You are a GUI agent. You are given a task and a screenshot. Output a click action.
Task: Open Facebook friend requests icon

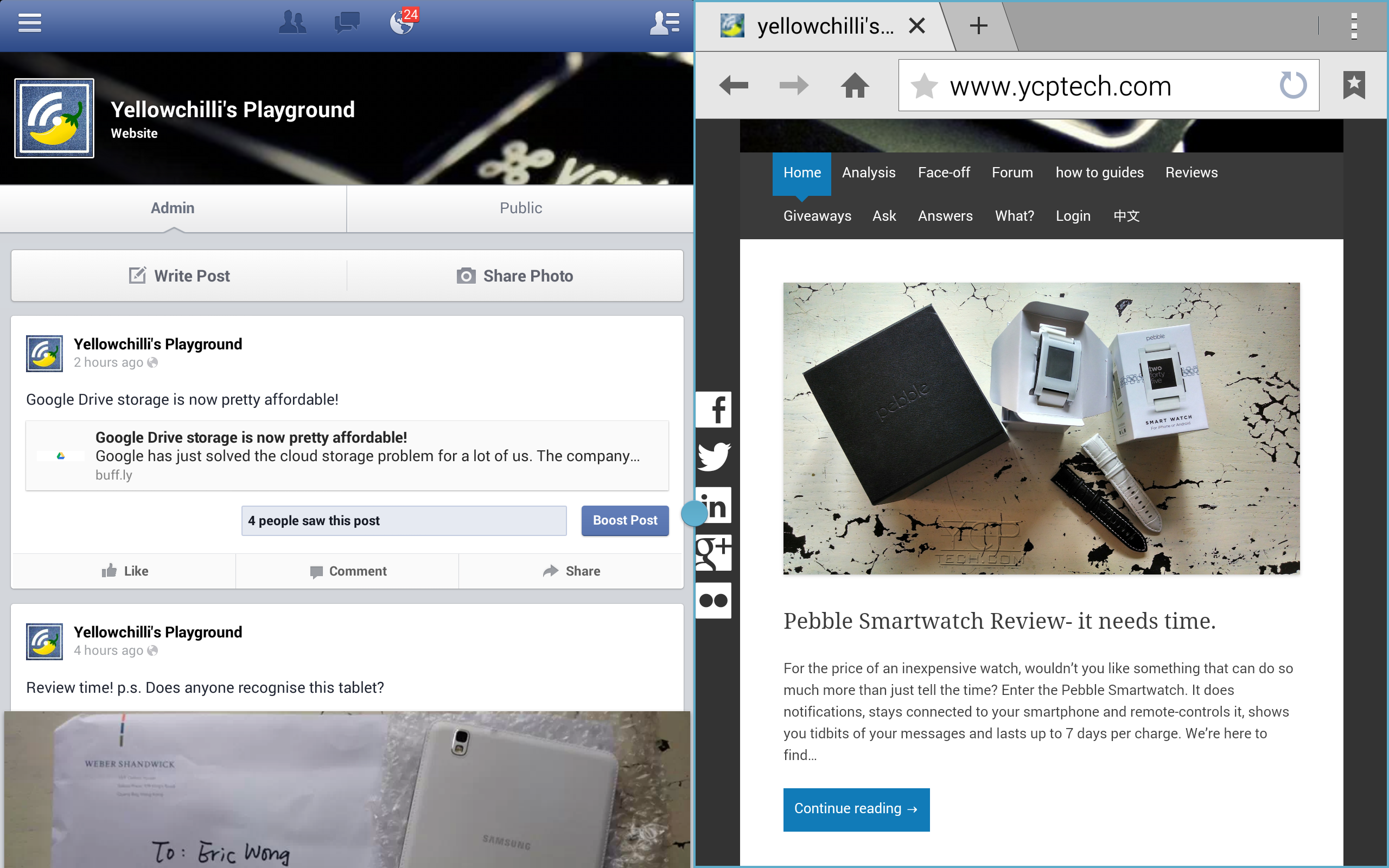click(292, 23)
